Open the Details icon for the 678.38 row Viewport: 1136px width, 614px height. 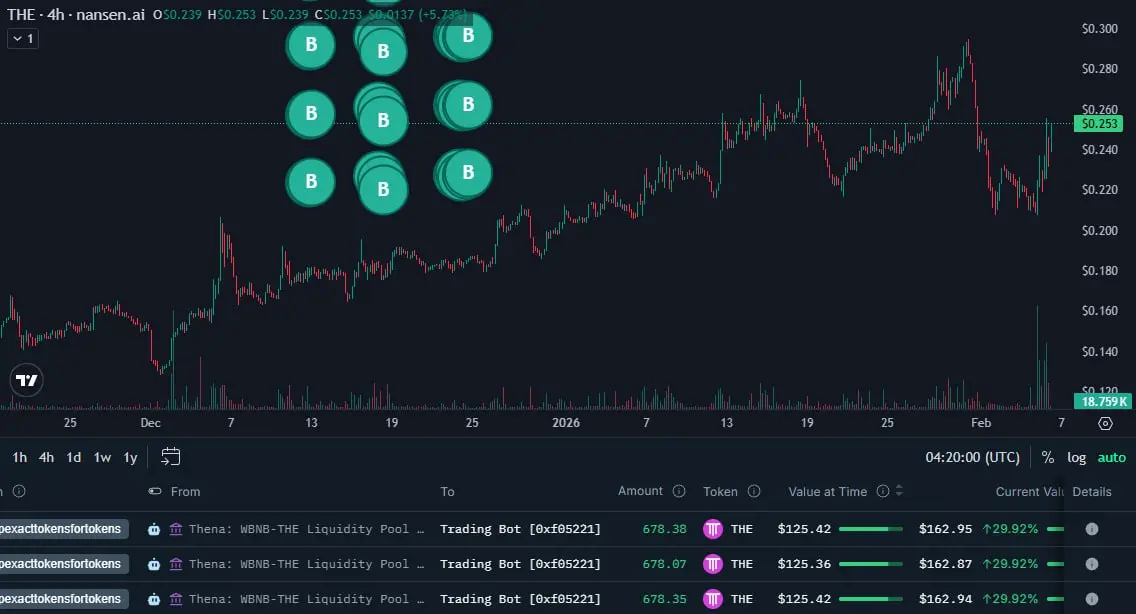[1092, 529]
